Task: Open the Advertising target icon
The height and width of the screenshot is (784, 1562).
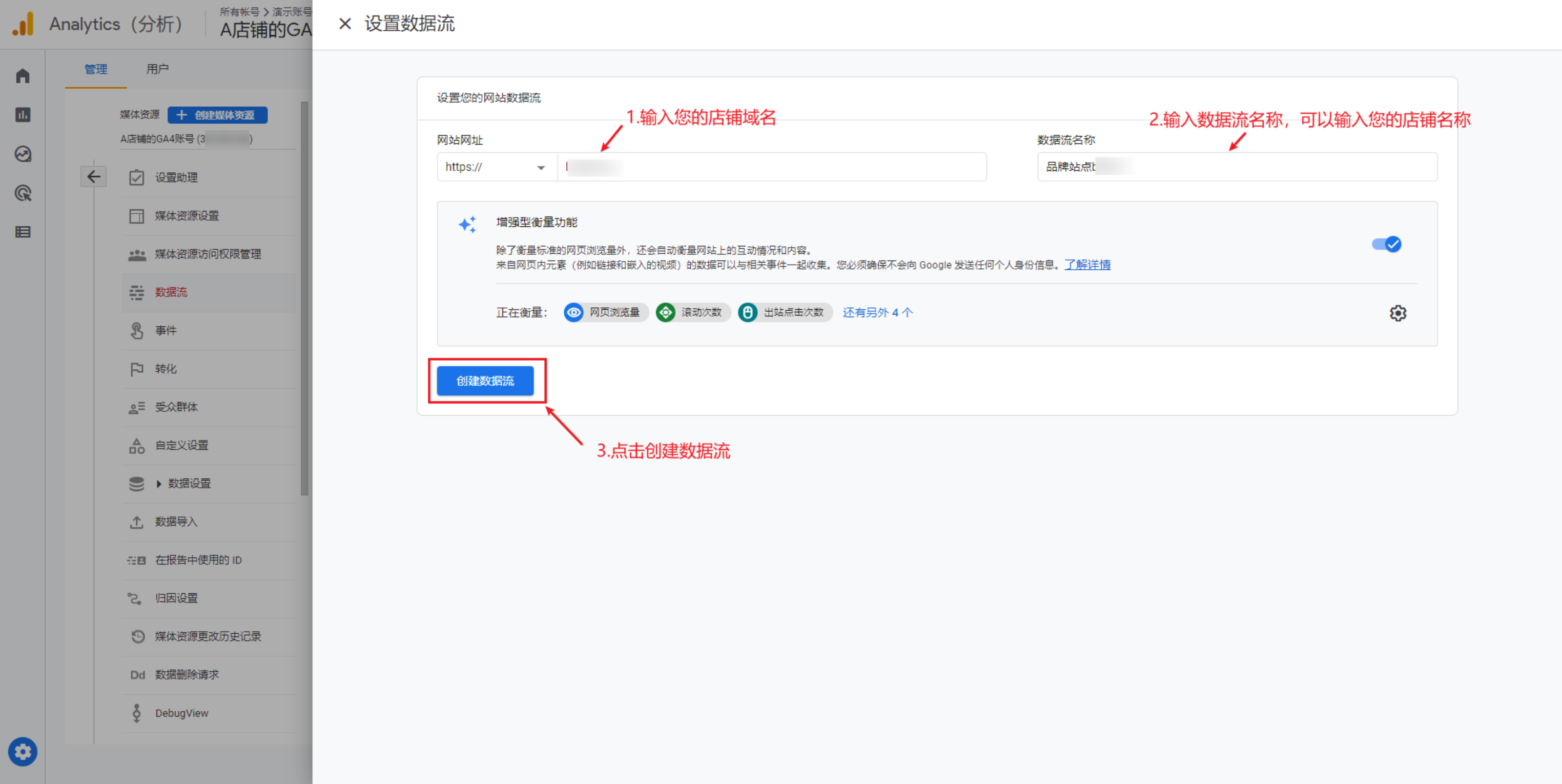Action: 22,193
